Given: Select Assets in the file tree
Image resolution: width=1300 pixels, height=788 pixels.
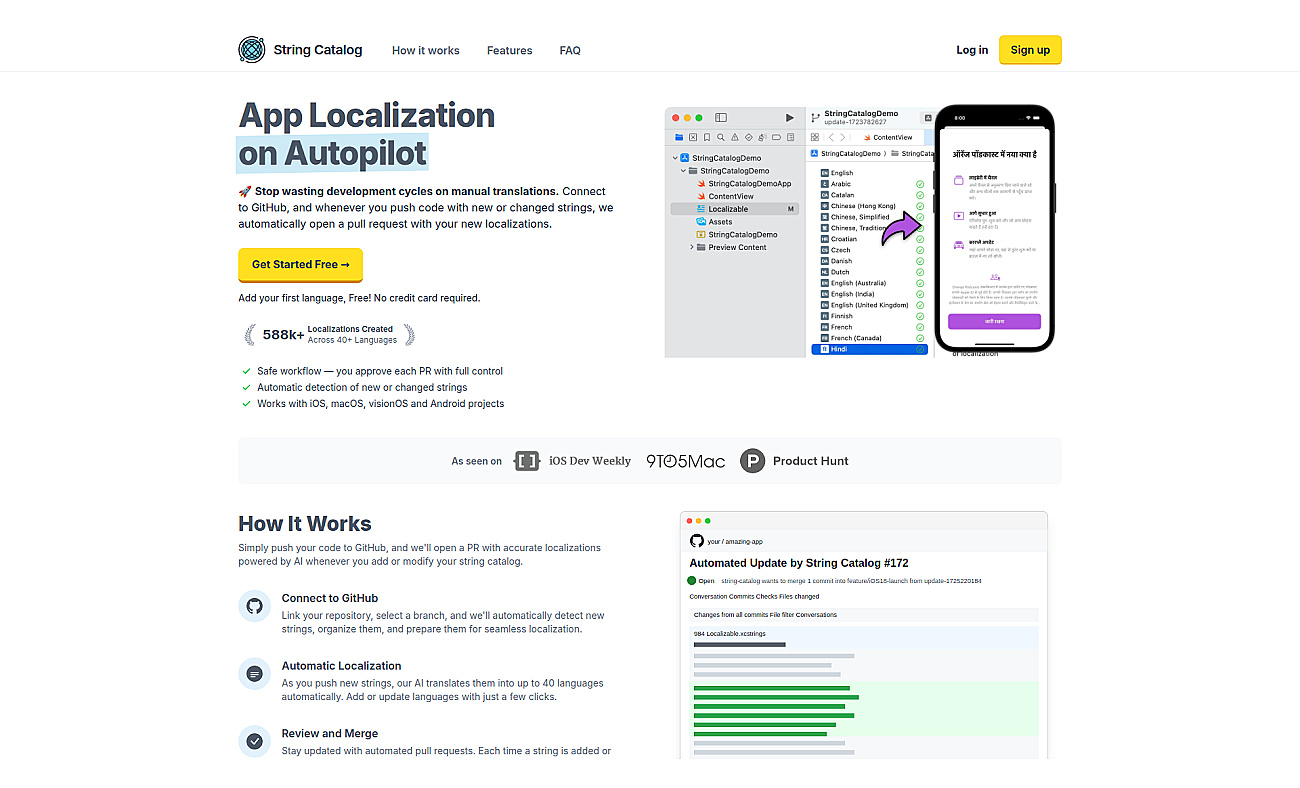Looking at the screenshot, I should 714,222.
